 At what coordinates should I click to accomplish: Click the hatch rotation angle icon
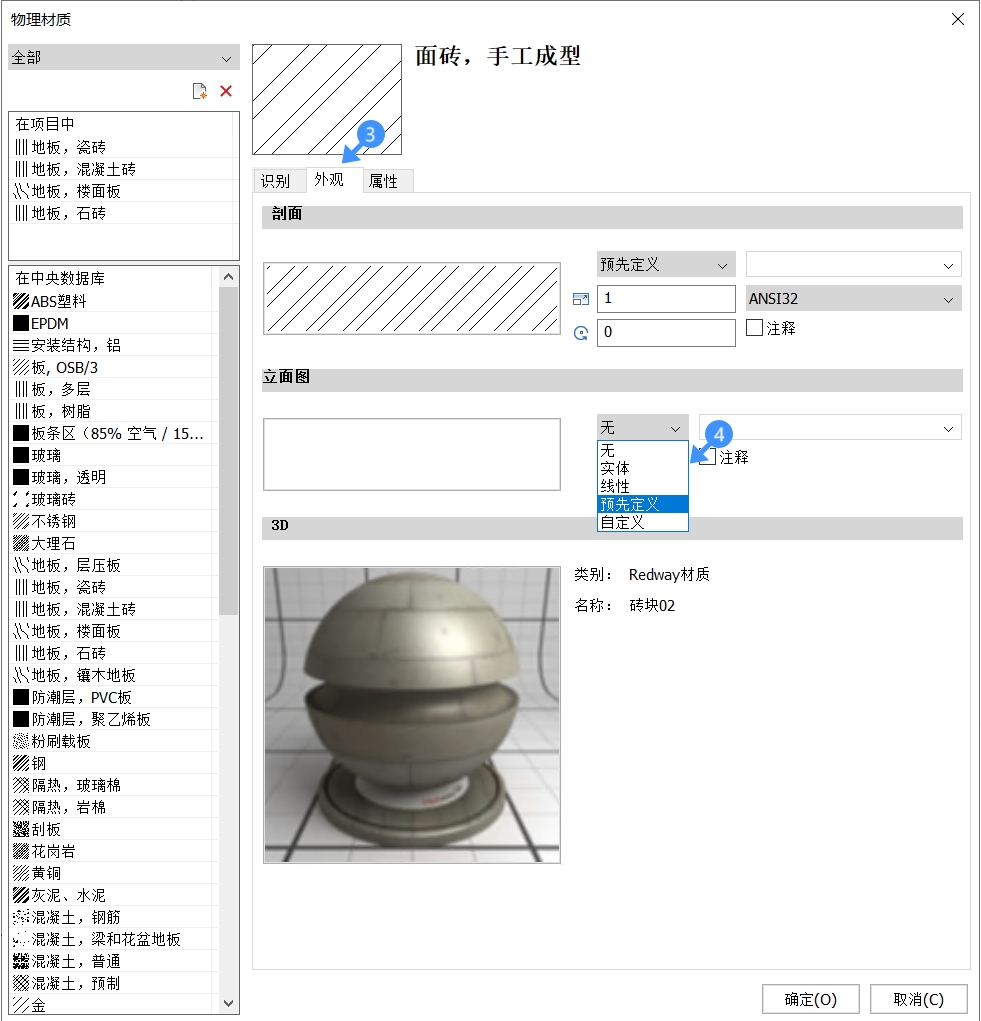(581, 333)
